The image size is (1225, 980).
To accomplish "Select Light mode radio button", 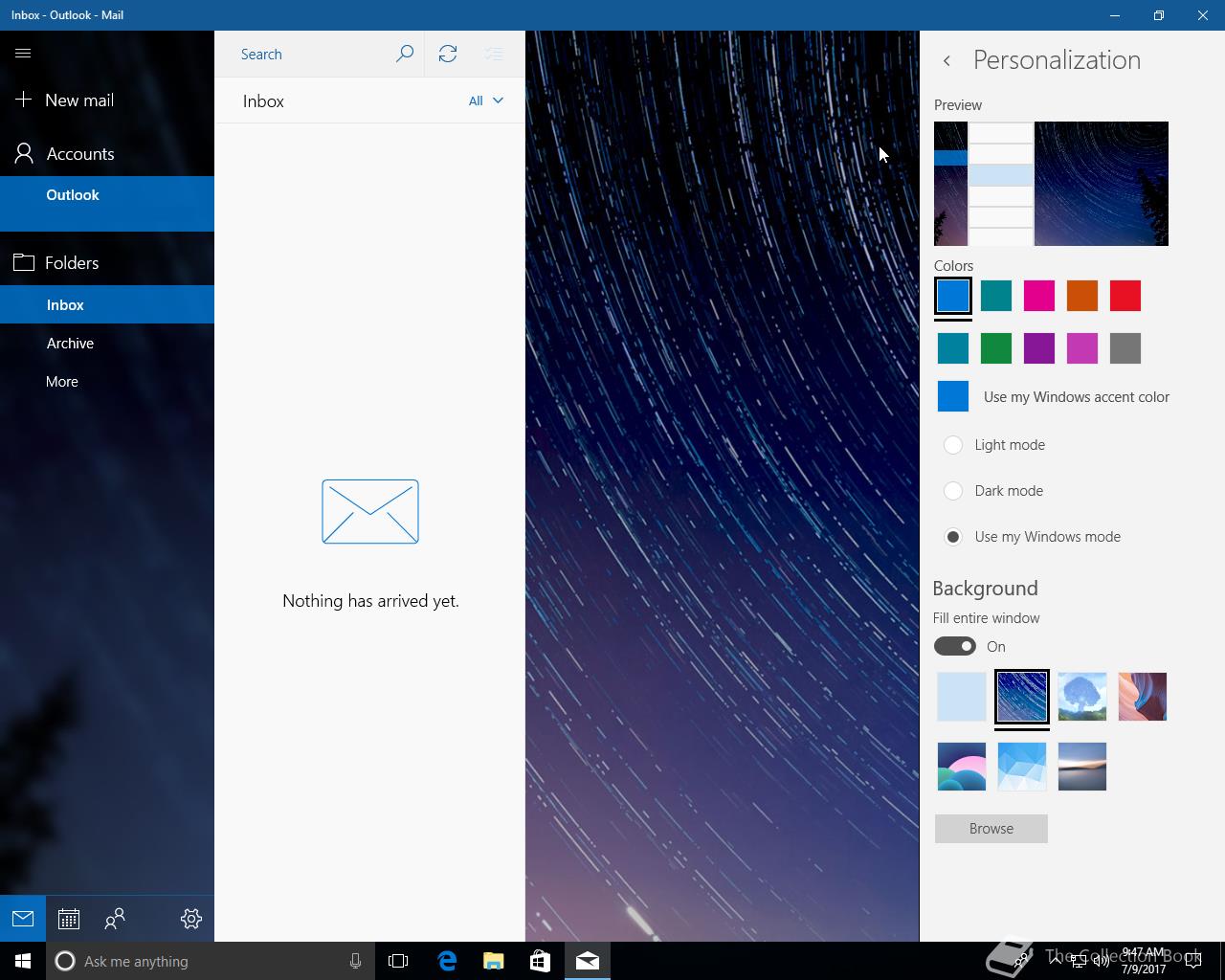I will click(x=953, y=445).
